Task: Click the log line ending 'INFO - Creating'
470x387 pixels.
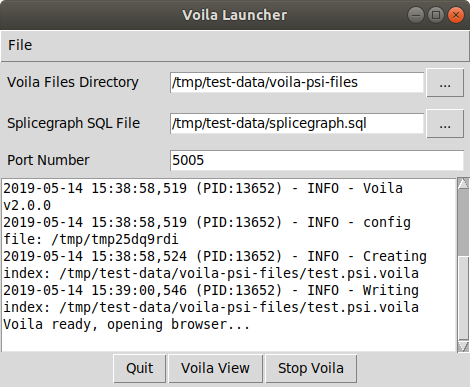Action: [215, 256]
